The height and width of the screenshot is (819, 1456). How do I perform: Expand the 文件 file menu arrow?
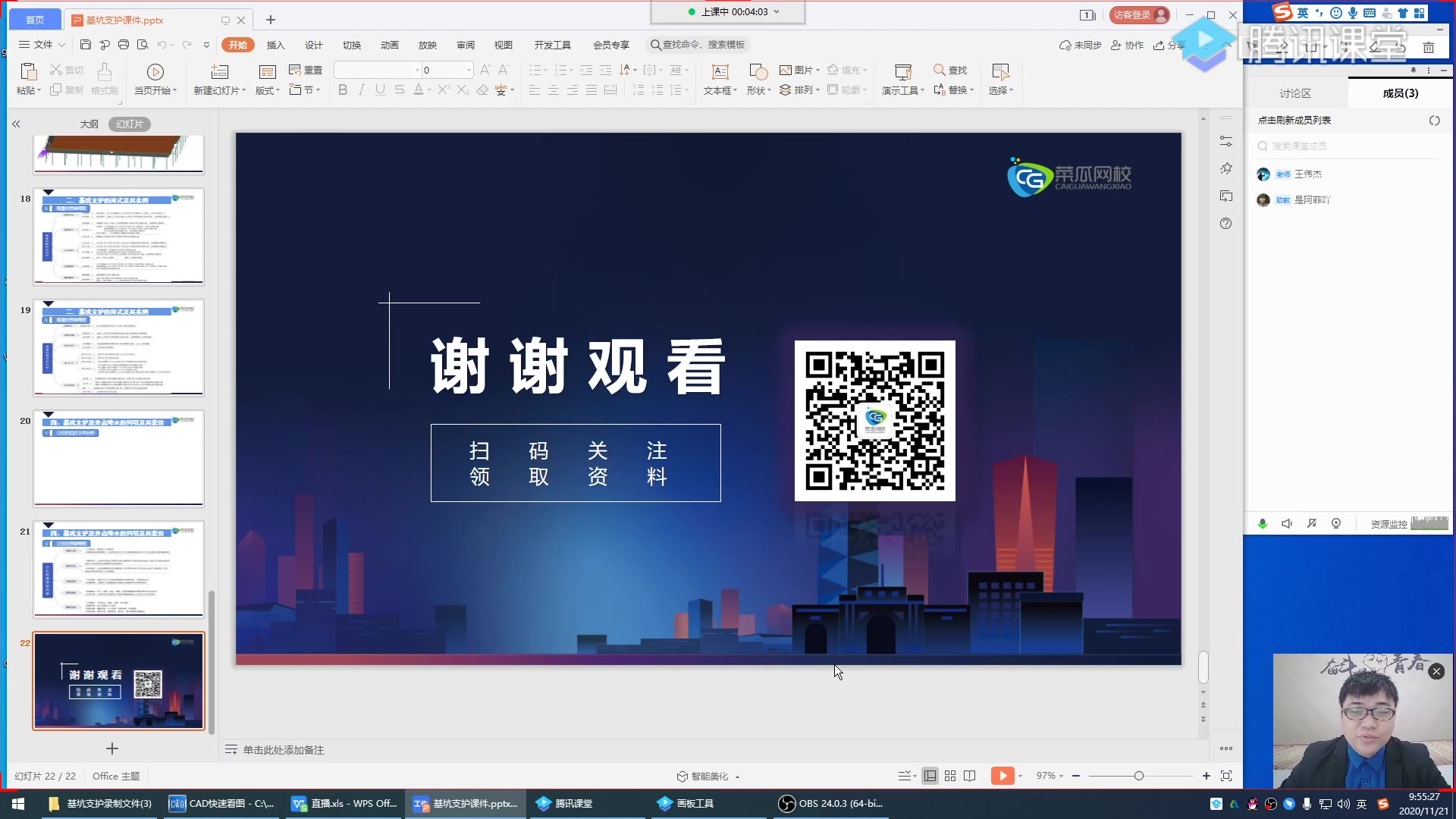pos(61,45)
